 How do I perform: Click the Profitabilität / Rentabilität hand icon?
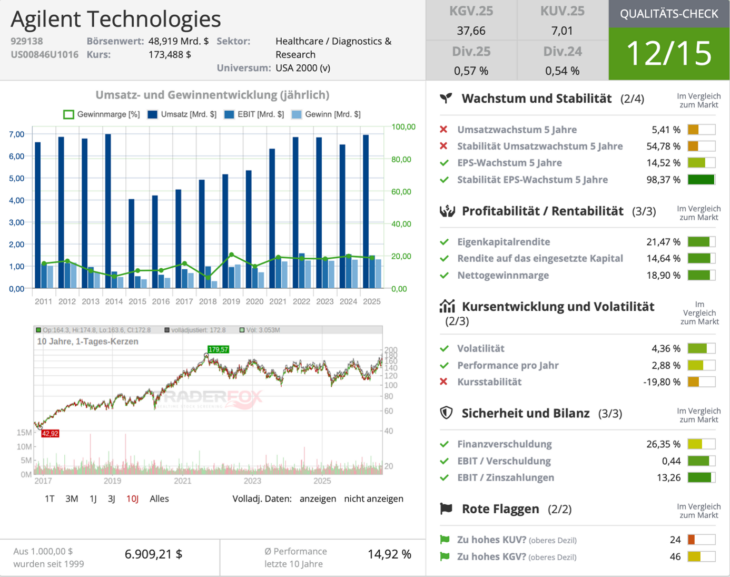[x=447, y=211]
